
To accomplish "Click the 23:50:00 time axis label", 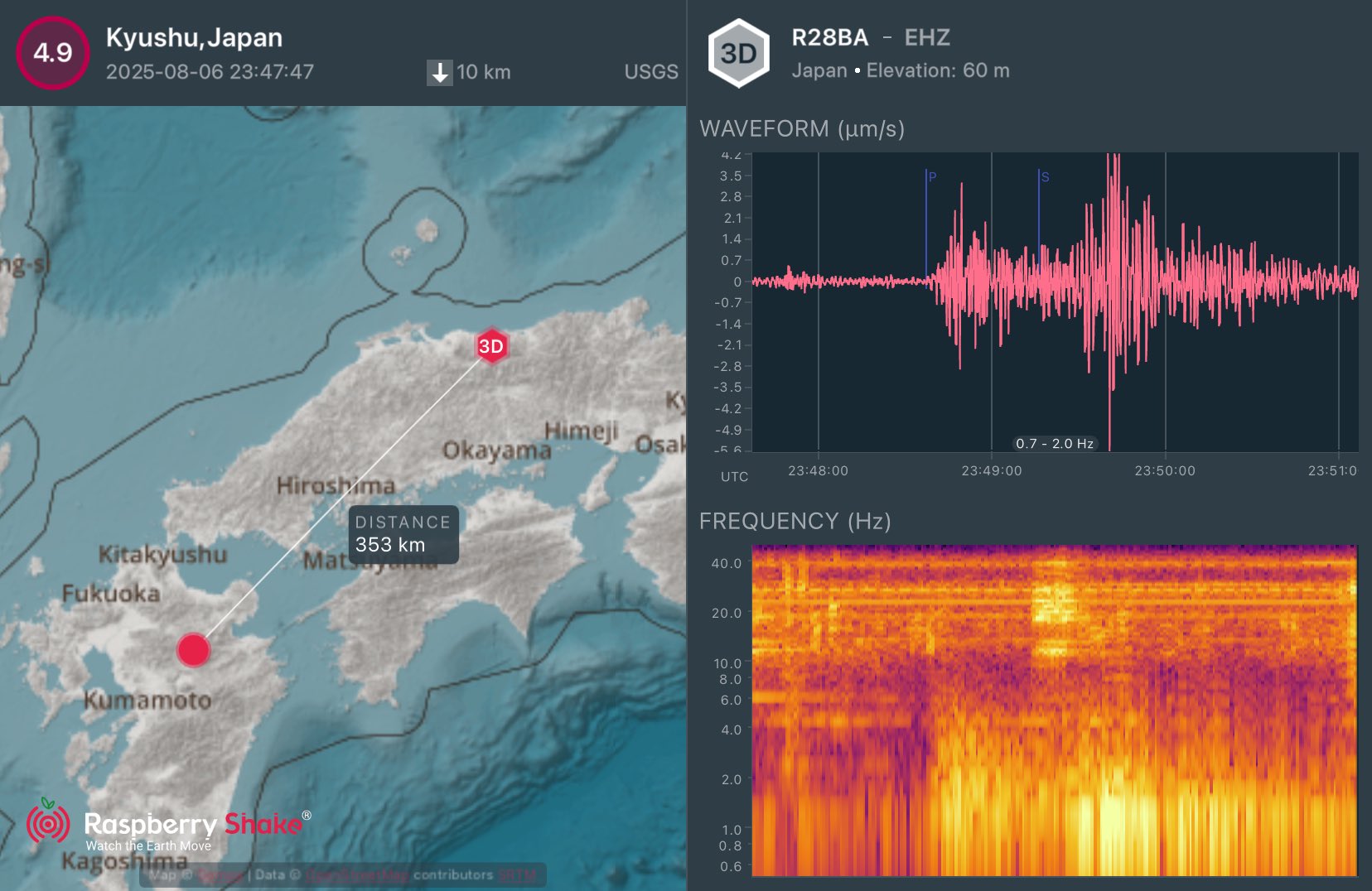I will 1165,470.
